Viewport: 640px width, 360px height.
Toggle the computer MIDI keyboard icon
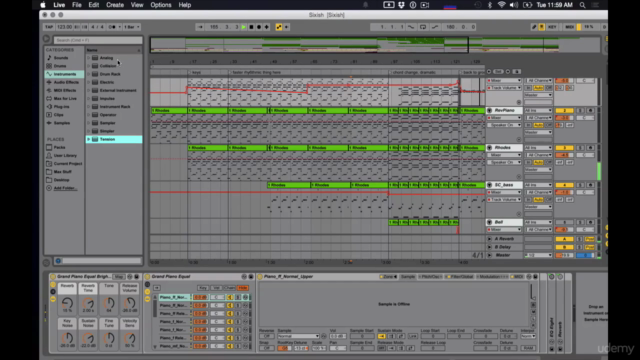pos(542,27)
